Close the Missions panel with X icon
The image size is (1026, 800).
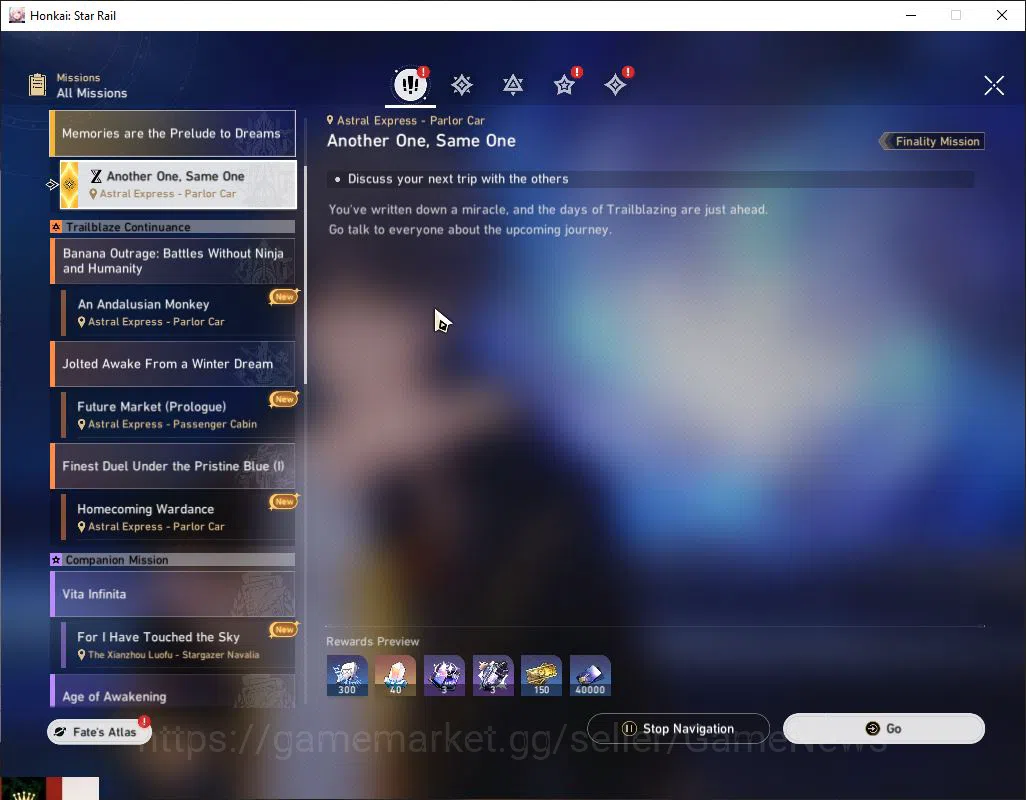click(994, 85)
